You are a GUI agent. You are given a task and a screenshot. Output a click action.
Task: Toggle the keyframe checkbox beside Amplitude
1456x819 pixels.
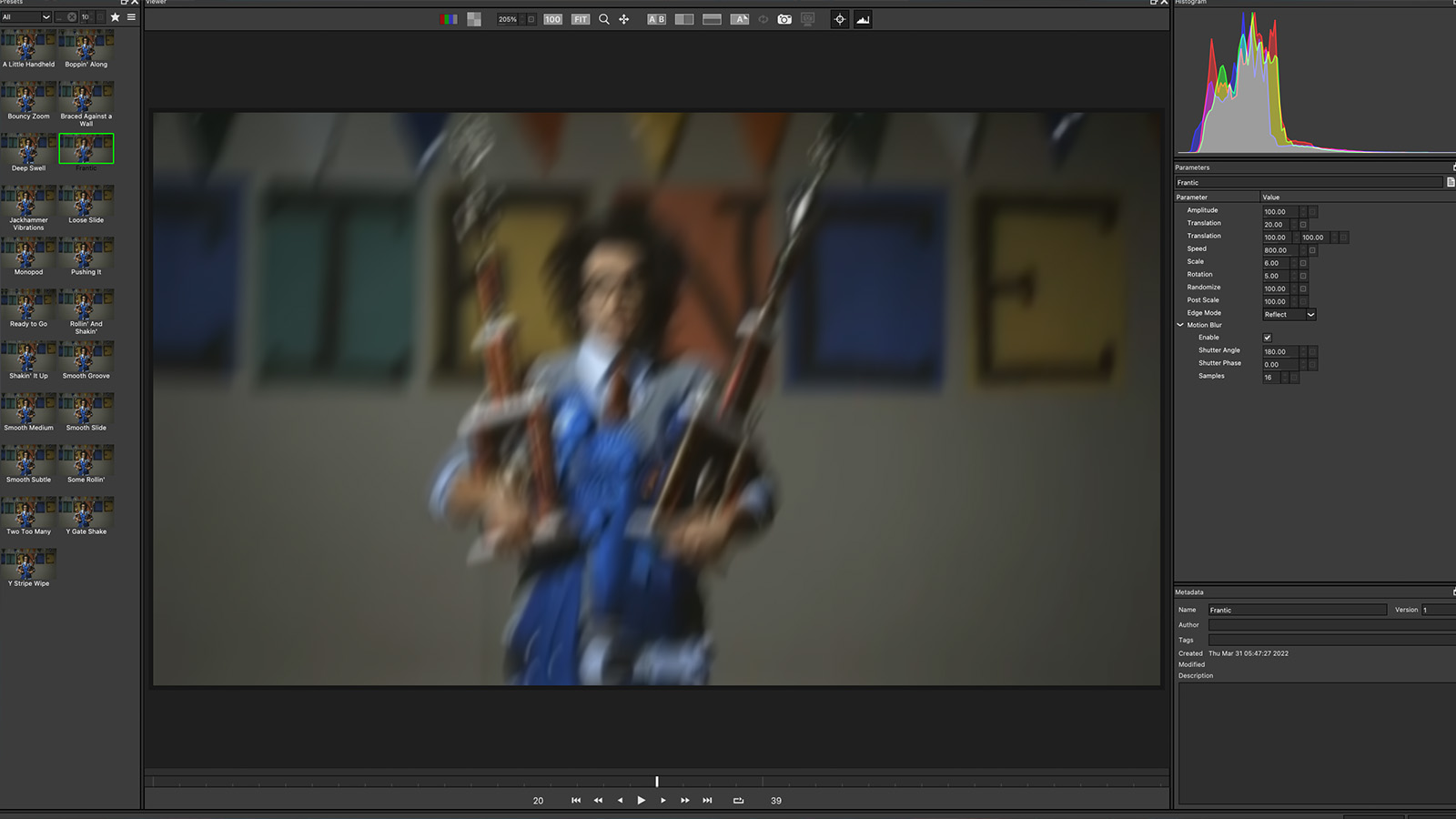[1312, 211]
